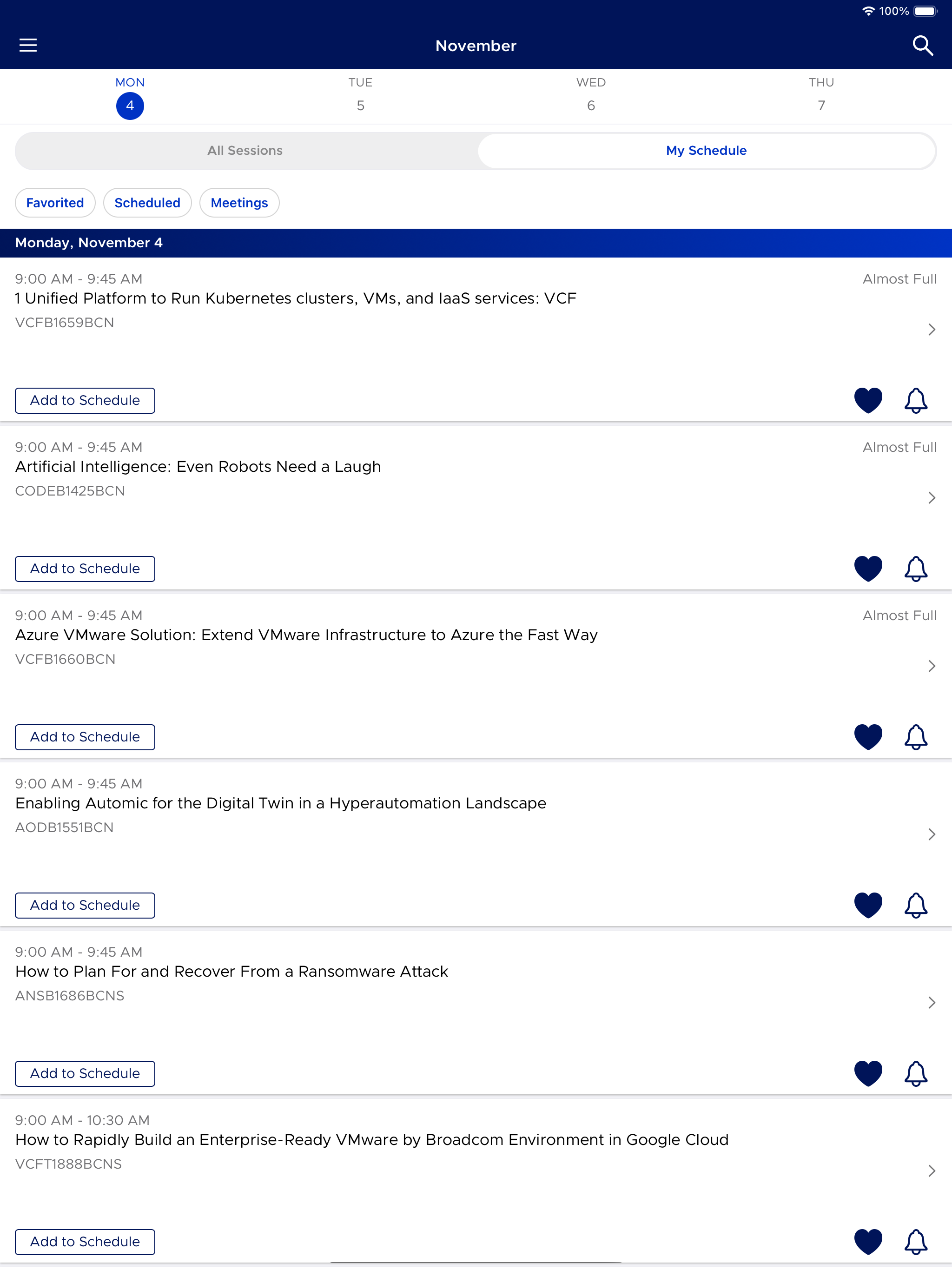Expand Azure VMware Solution session chevron

click(932, 666)
